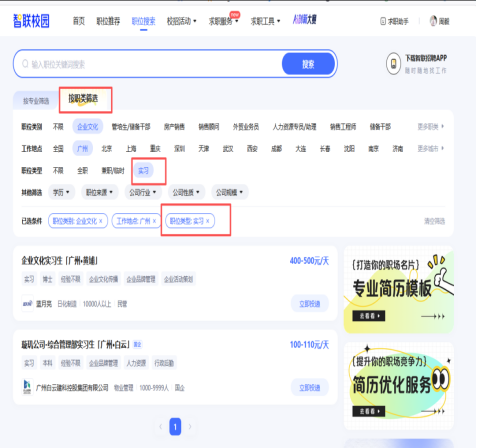477x448 pixels.
Task: Remove the 职位类型:实习 filter tag
Action: point(207,221)
